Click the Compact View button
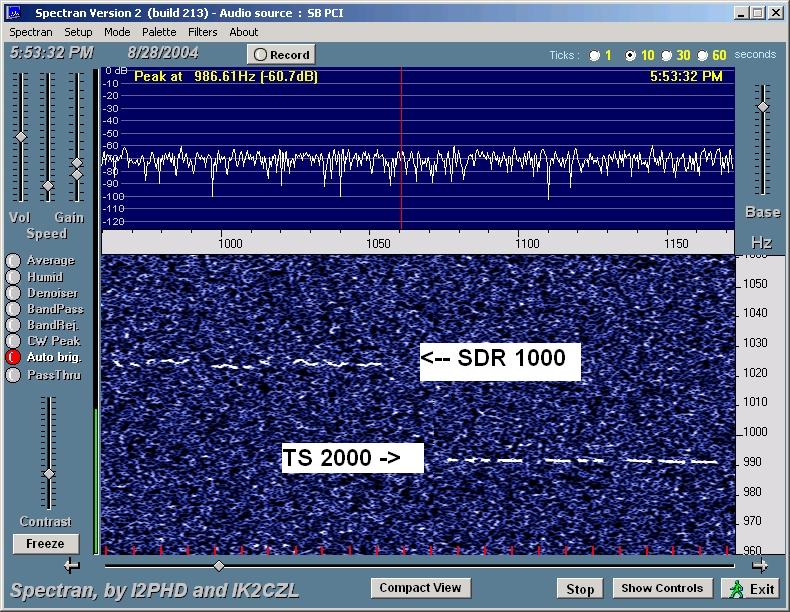Image resolution: width=790 pixels, height=612 pixels. pyautogui.click(x=420, y=588)
